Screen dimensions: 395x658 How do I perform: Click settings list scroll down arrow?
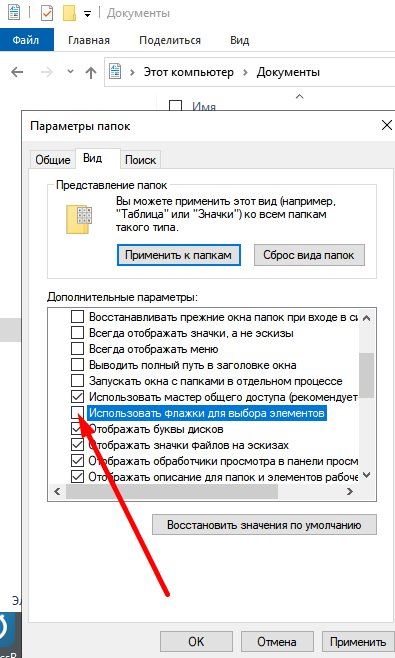pos(366,475)
